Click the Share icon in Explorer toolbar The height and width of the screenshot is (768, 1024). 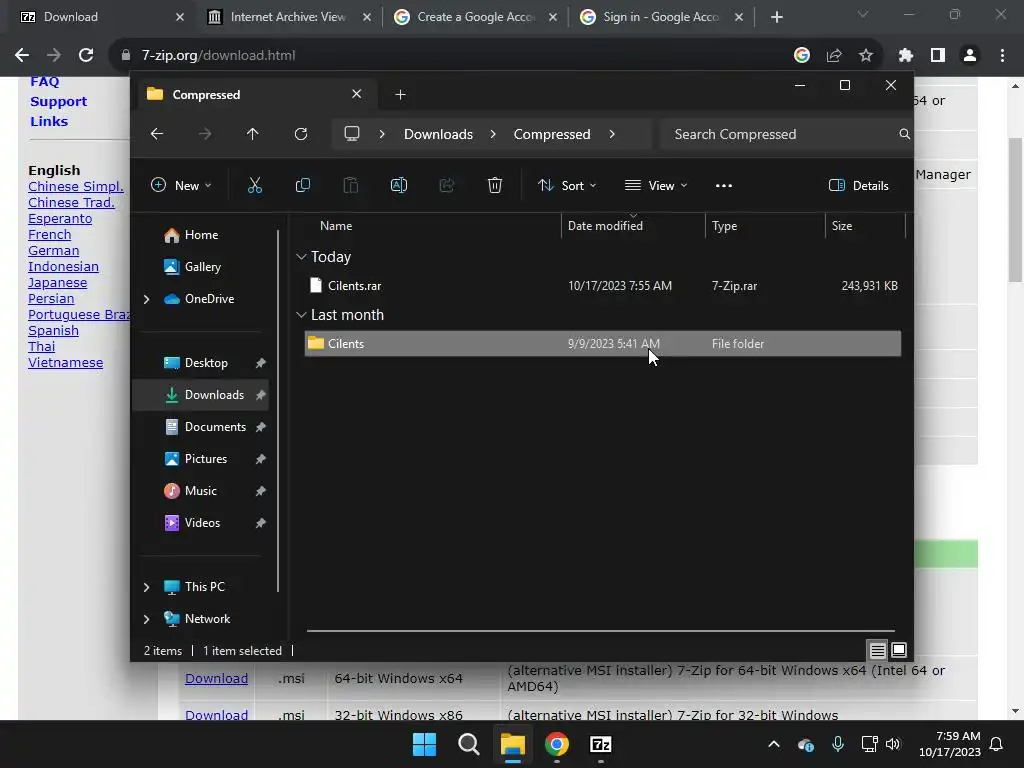coord(447,185)
